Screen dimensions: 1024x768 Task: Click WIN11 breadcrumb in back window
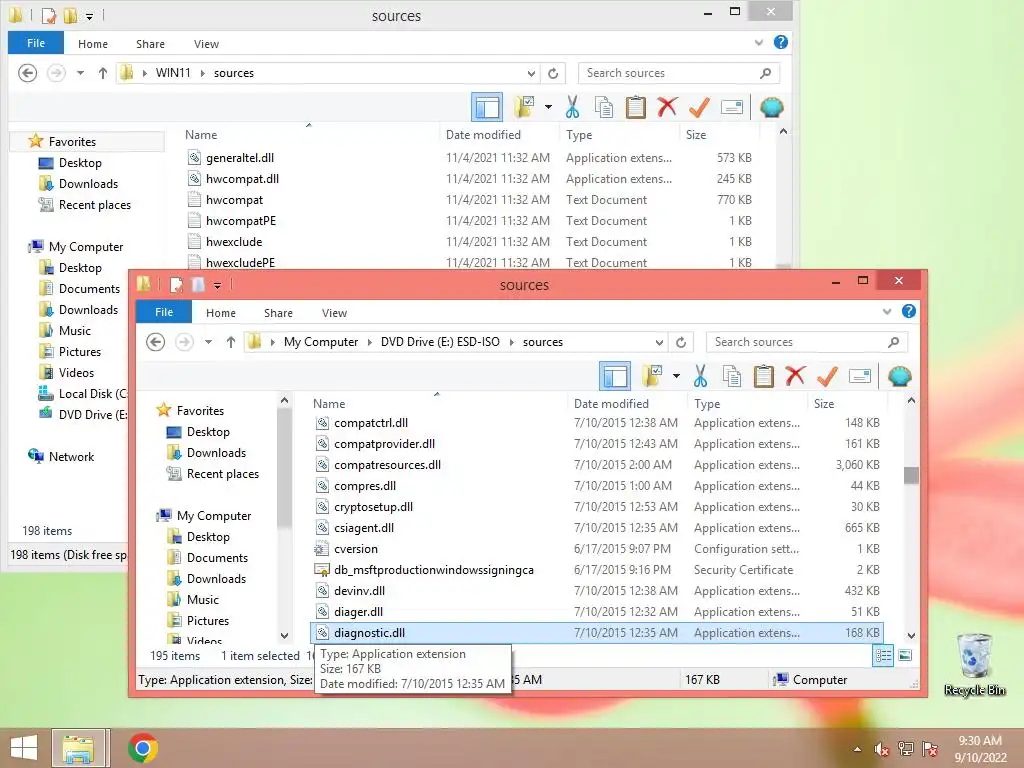coord(173,72)
